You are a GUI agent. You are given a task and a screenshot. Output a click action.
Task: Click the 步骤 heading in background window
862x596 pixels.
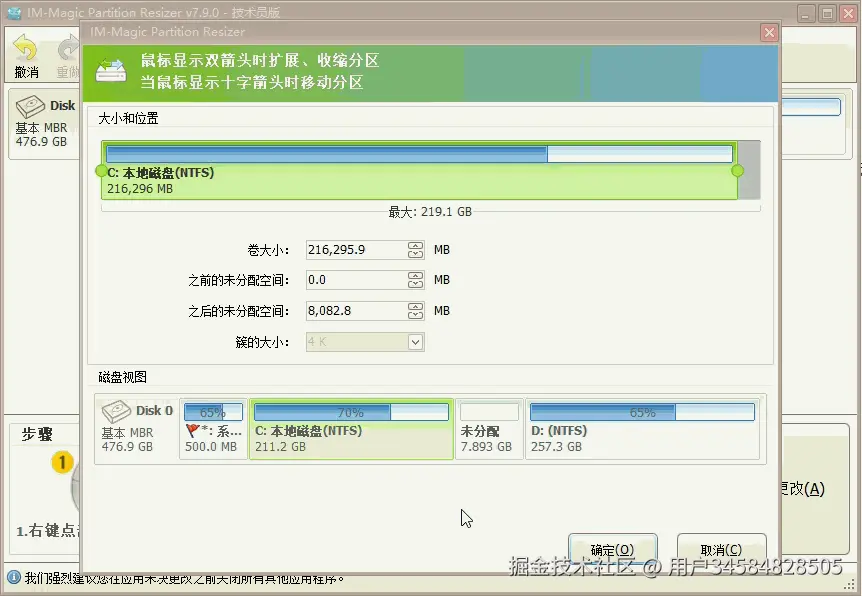click(x=37, y=434)
